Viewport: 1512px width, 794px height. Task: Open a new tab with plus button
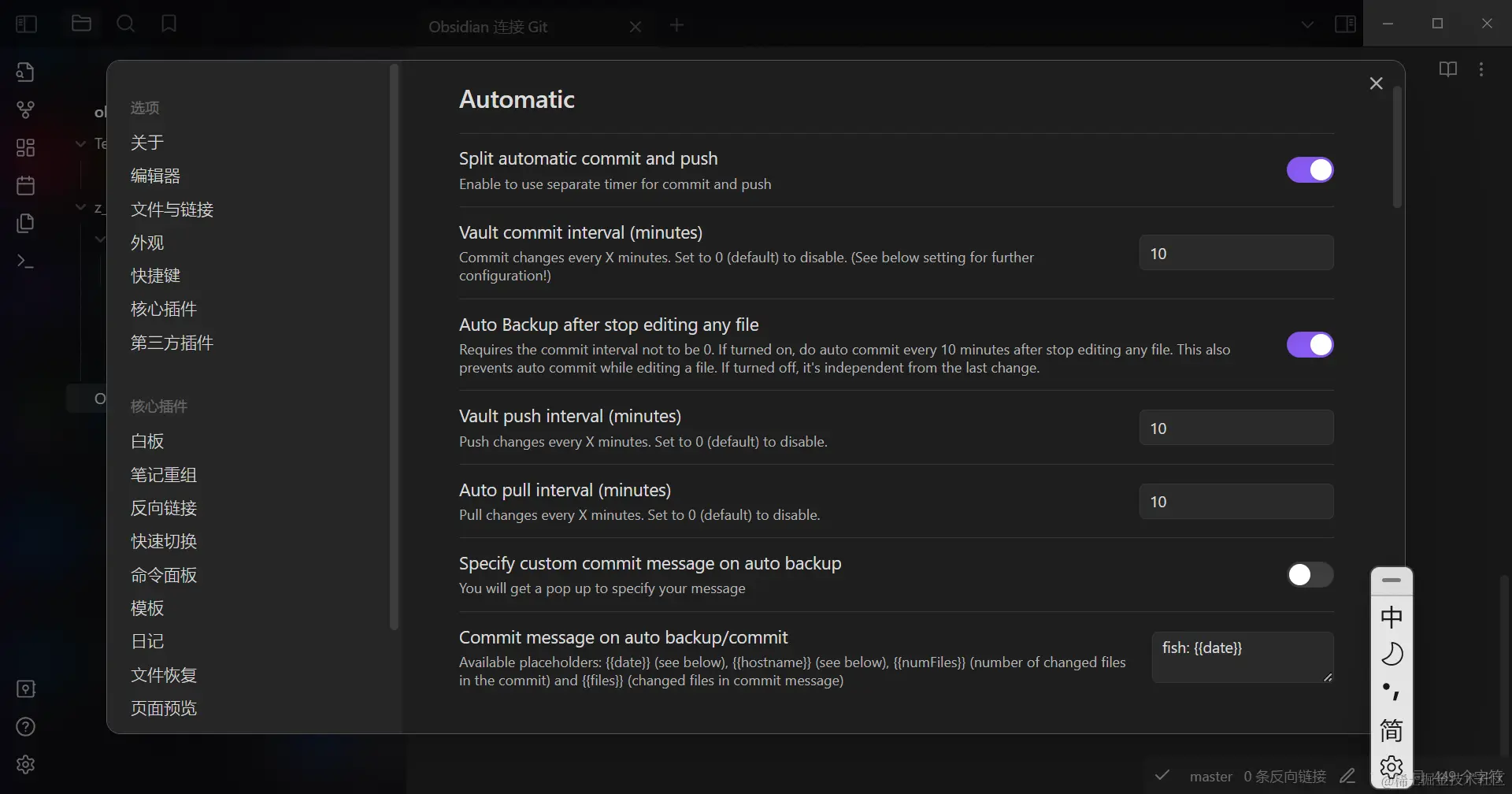(676, 25)
